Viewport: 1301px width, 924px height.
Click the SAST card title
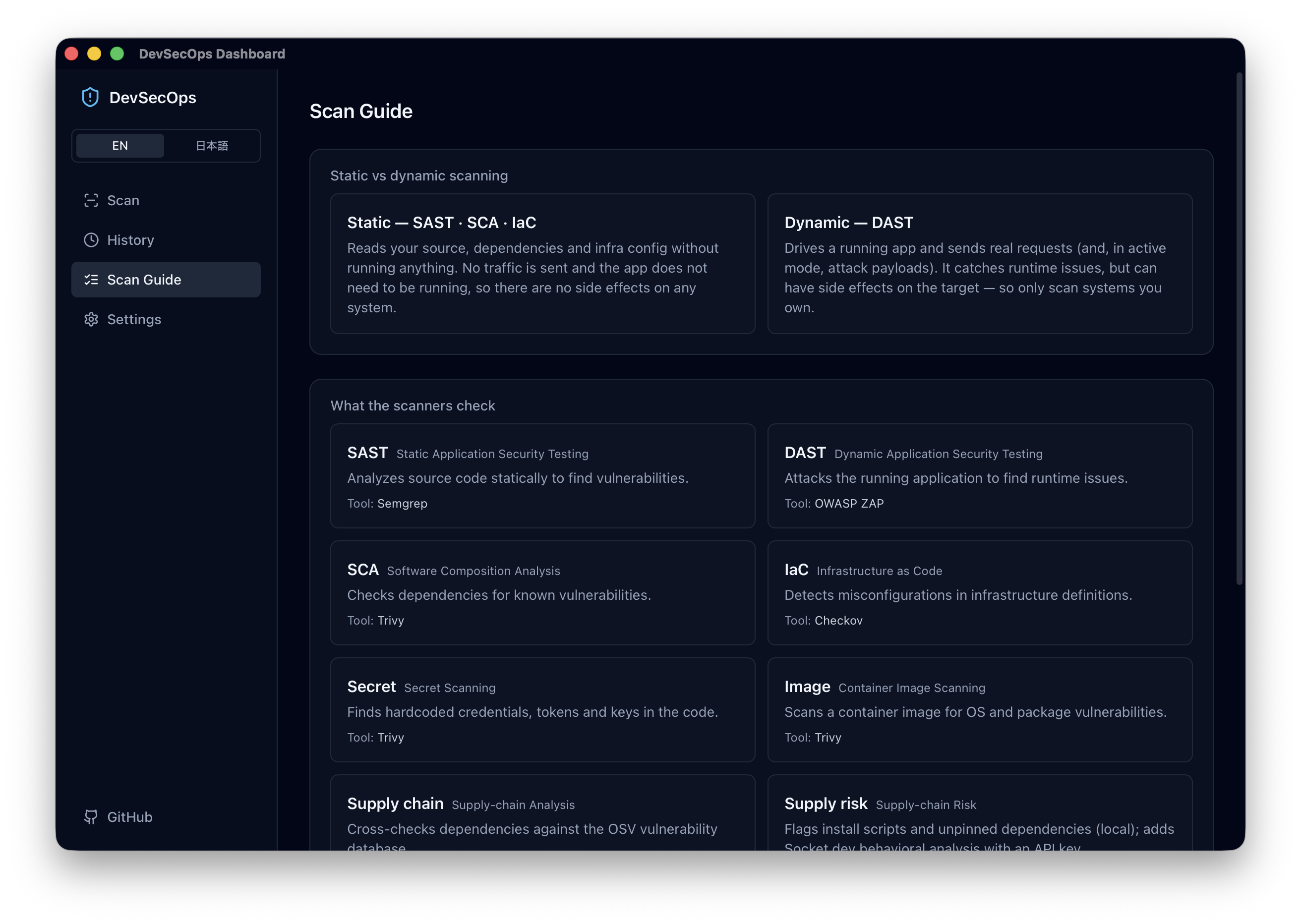[368, 452]
